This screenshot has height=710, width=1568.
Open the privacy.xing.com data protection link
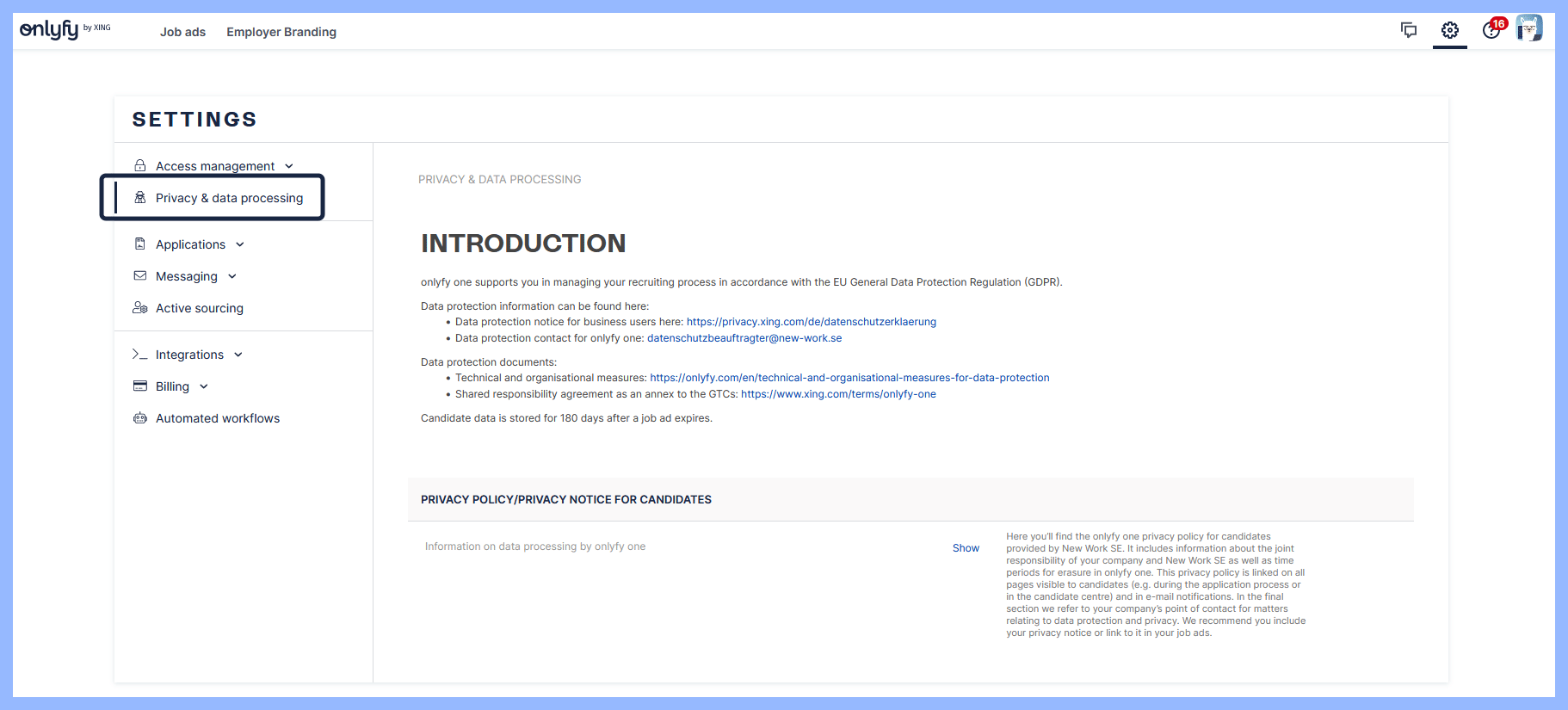coord(811,322)
